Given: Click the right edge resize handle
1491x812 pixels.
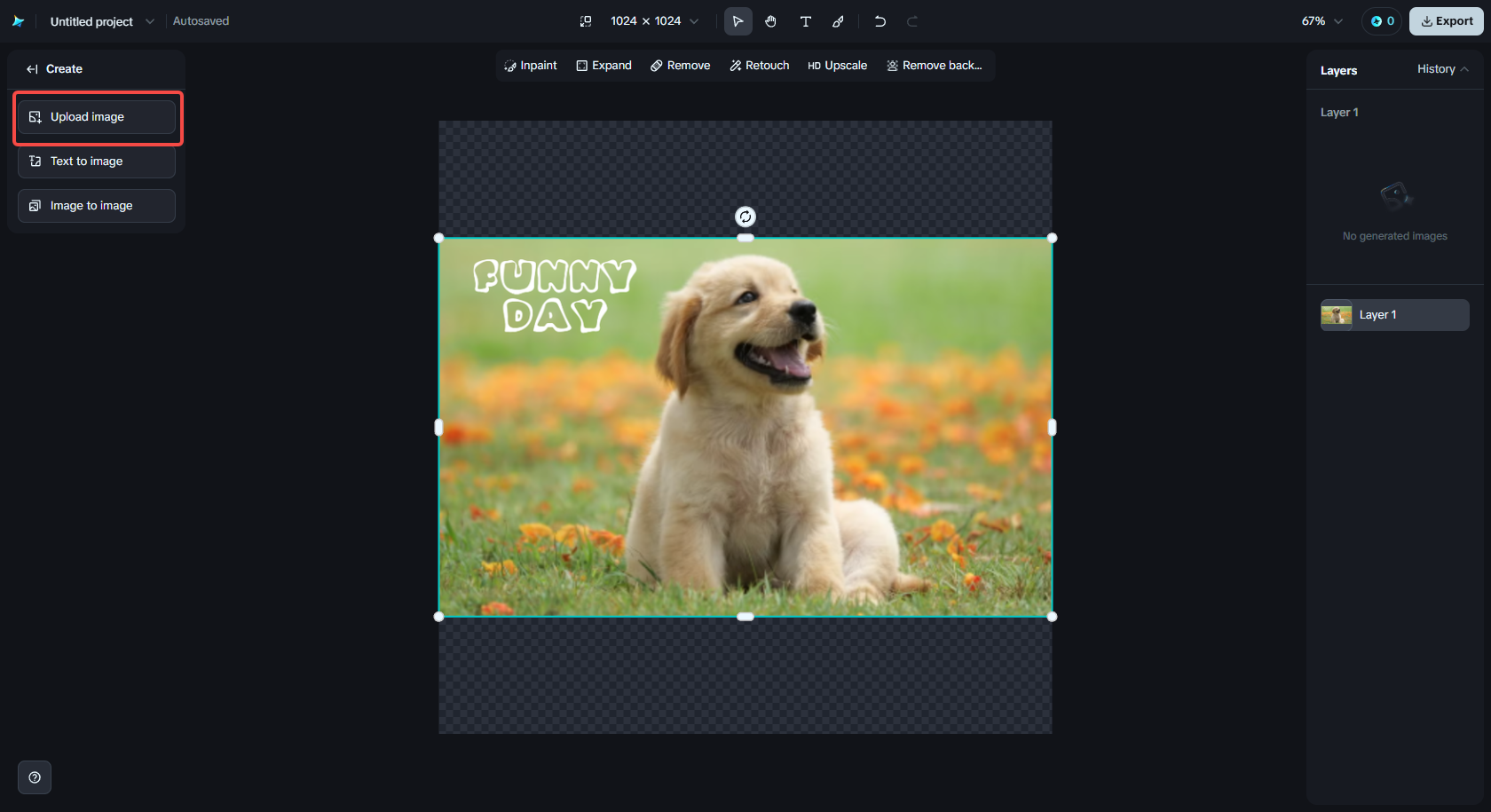Looking at the screenshot, I should 1053,428.
